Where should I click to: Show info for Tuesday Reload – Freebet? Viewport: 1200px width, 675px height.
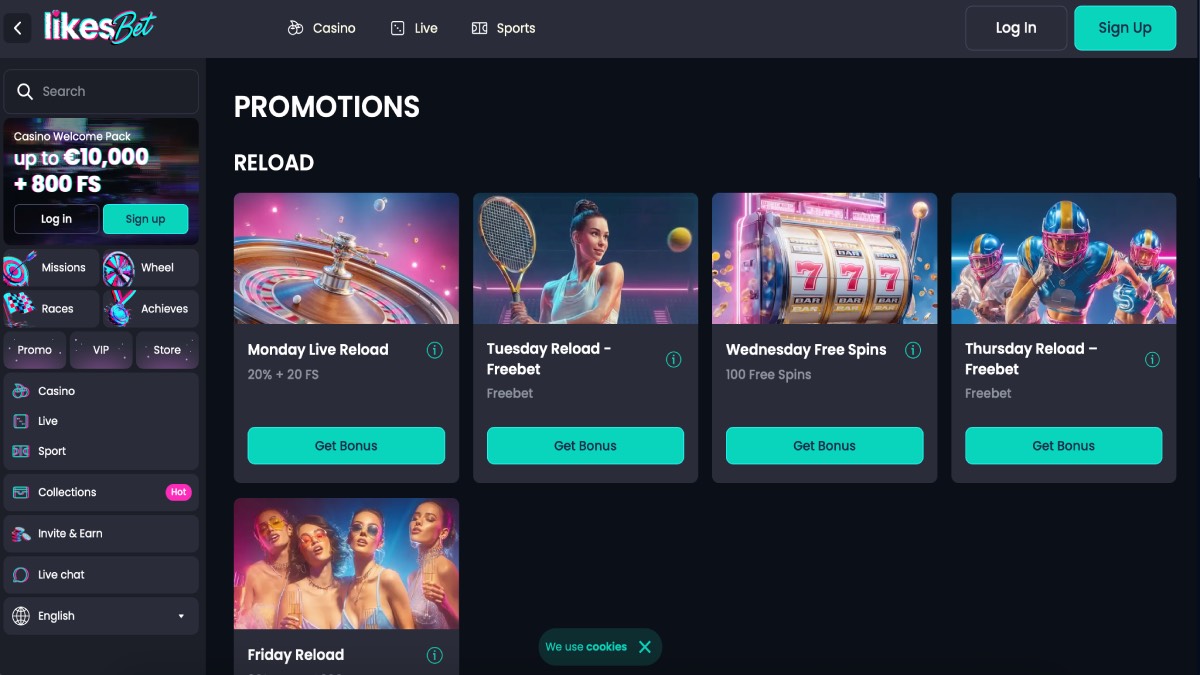(674, 359)
